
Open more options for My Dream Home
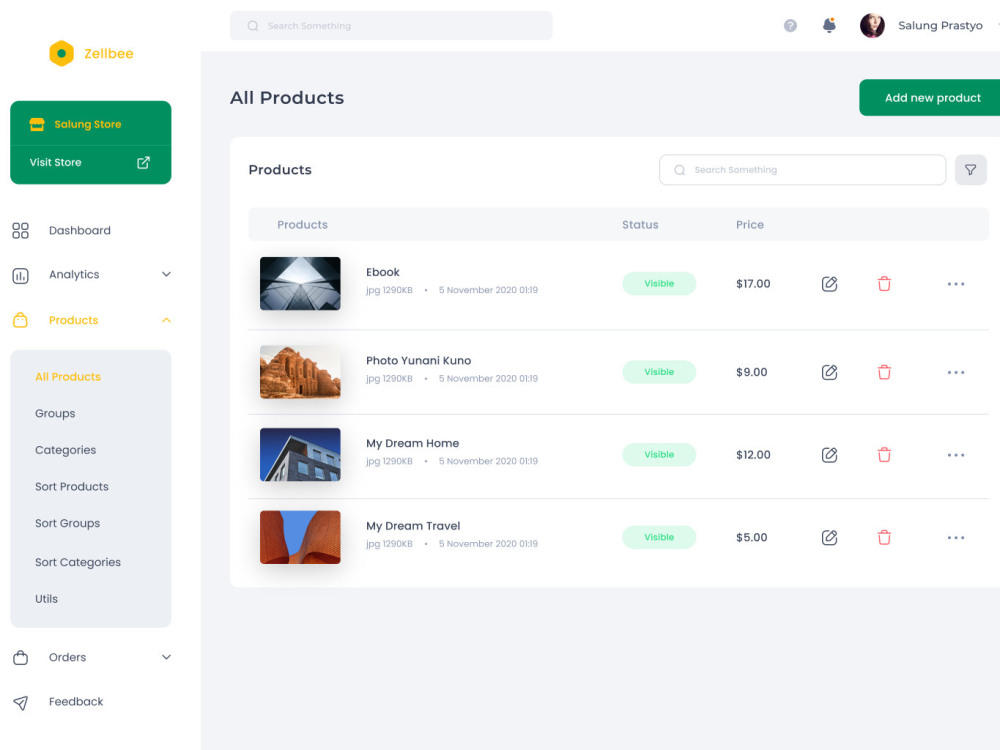(x=955, y=455)
